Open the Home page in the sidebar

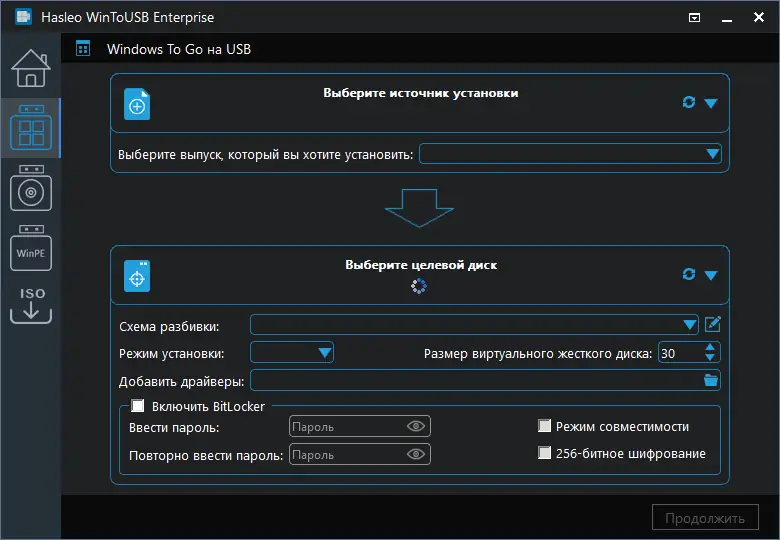pos(31,68)
